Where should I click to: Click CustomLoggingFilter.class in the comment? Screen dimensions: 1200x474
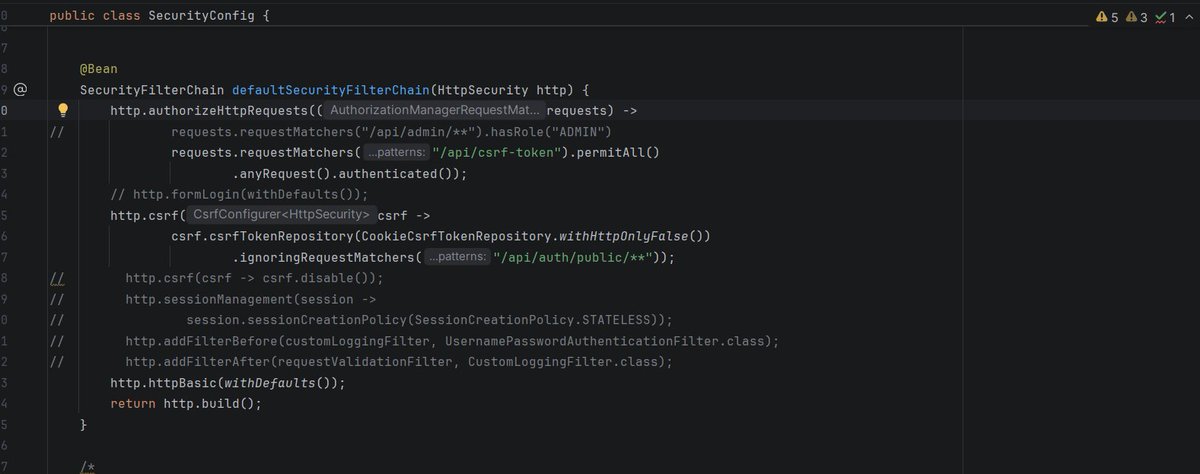tap(562, 362)
